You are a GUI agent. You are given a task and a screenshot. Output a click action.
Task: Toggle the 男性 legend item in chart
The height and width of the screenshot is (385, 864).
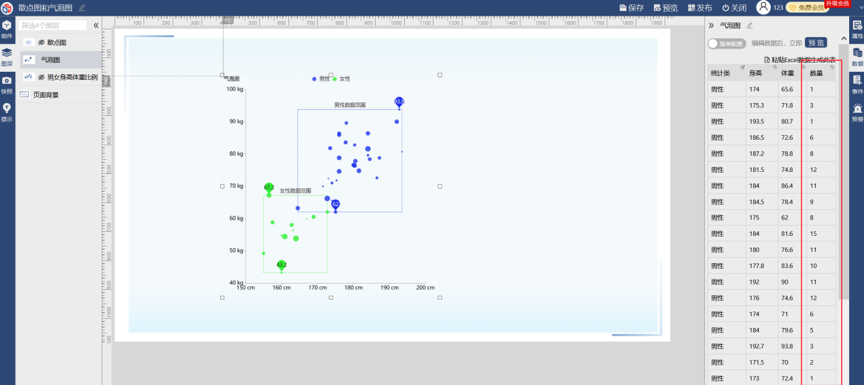coord(321,79)
